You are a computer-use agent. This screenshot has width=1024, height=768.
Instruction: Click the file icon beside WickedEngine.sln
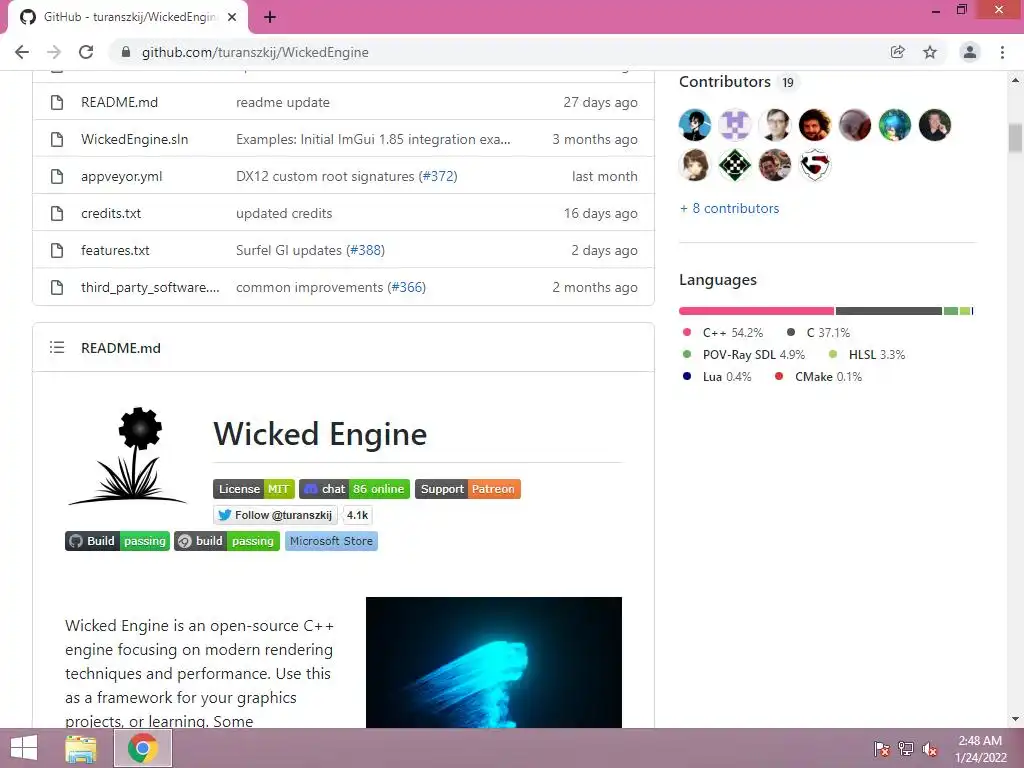pos(57,139)
